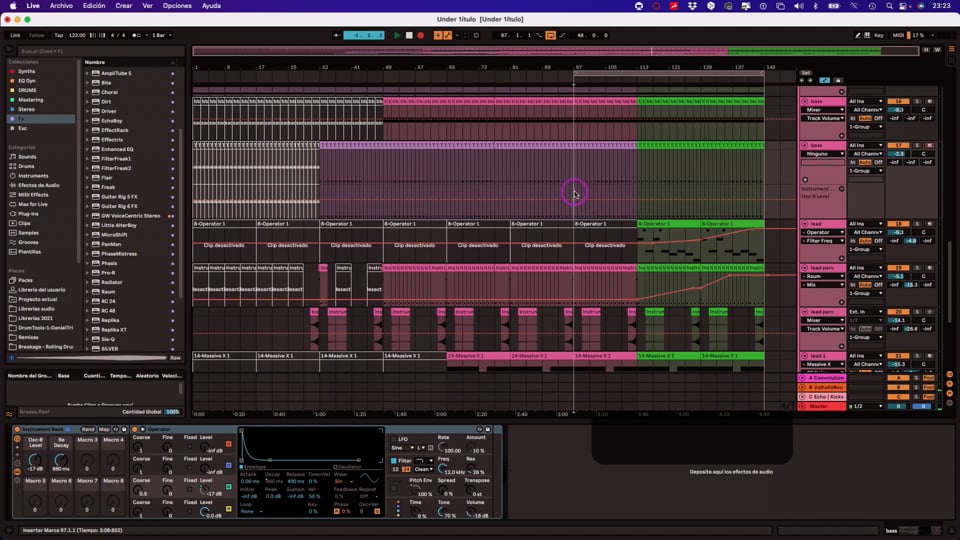Viewport: 960px width, 540px height.
Task: Open the Max for Live category
Action: pyautogui.click(x=32, y=204)
